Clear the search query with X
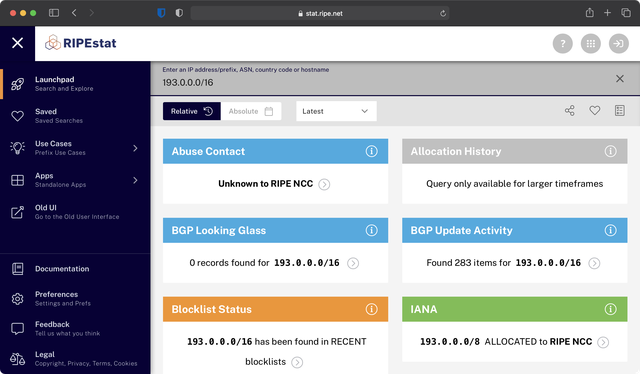Image resolution: width=640 pixels, height=374 pixels. tap(620, 78)
